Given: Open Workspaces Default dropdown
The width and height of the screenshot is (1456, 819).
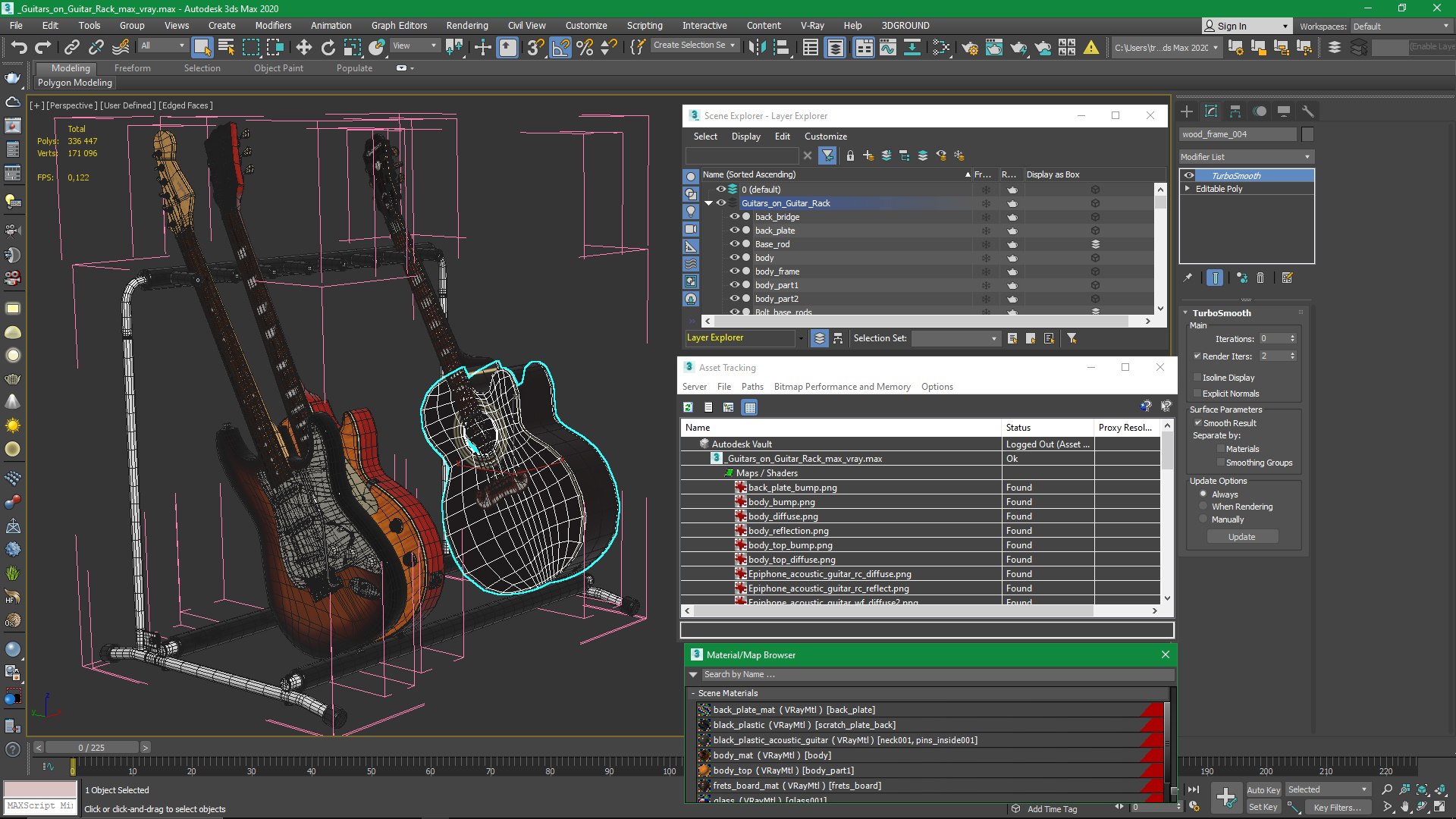Looking at the screenshot, I should pos(1402,27).
